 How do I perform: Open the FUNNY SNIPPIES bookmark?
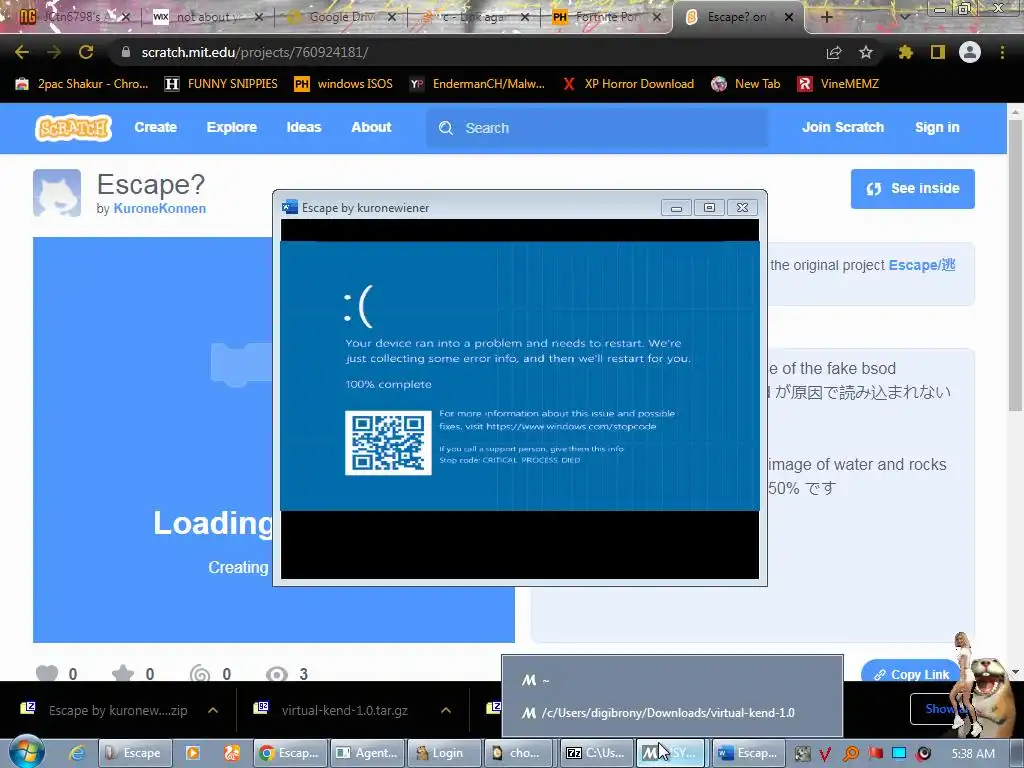pyautogui.click(x=221, y=84)
